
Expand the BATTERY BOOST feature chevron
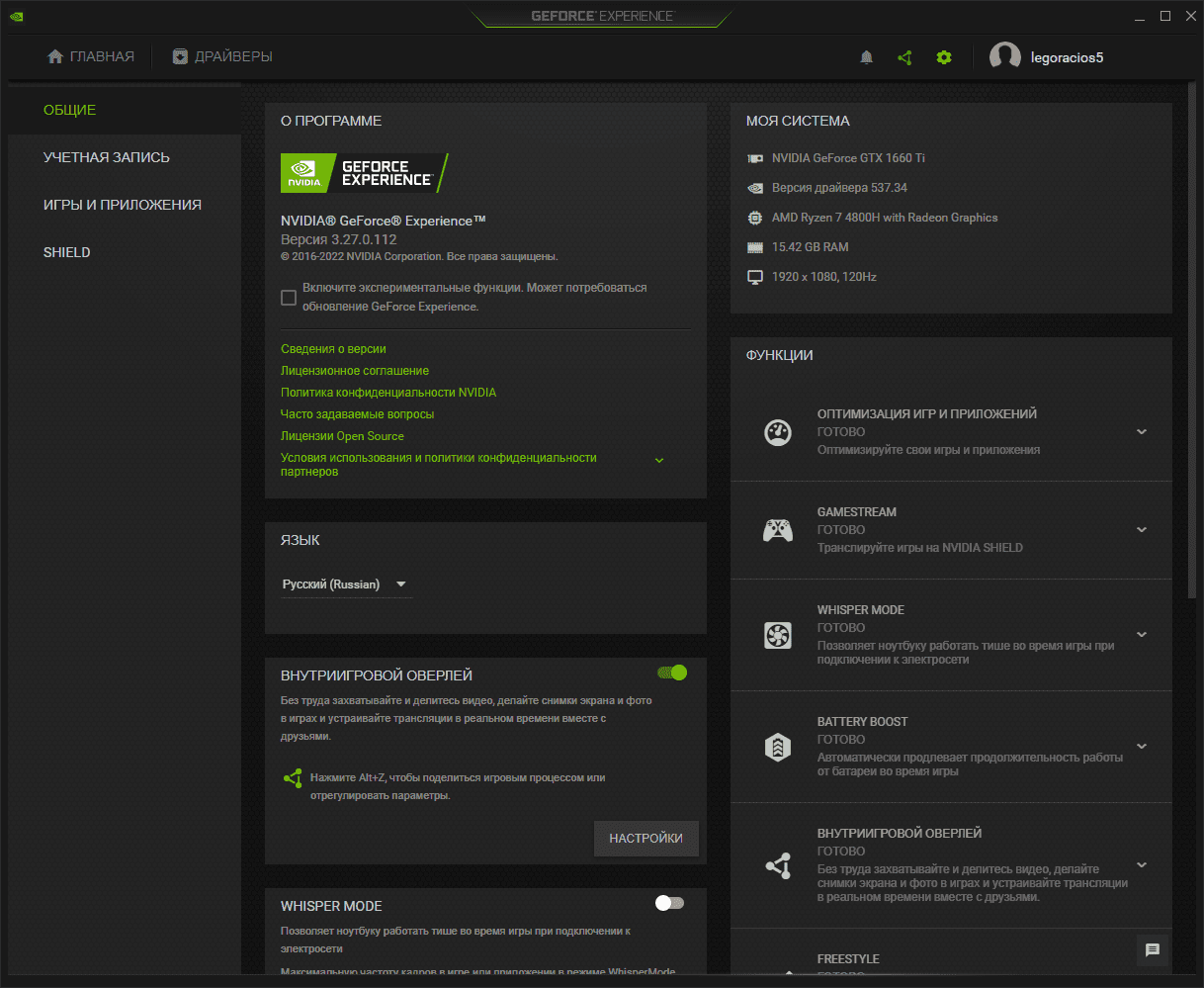[x=1142, y=747]
